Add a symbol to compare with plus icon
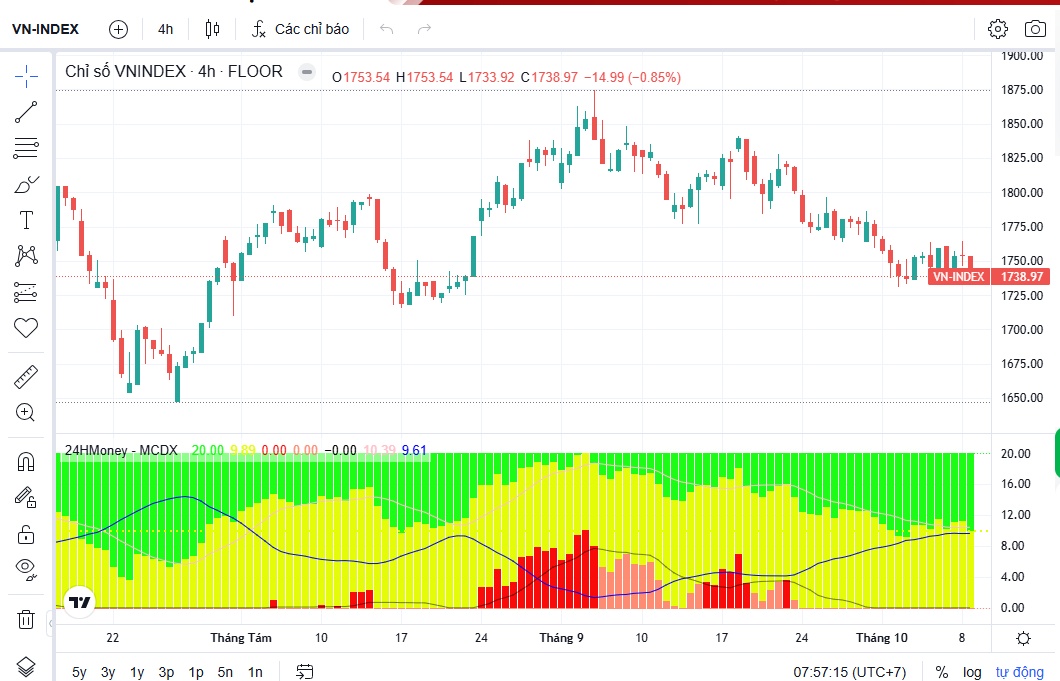Image resolution: width=1060 pixels, height=681 pixels. pyautogui.click(x=118, y=29)
